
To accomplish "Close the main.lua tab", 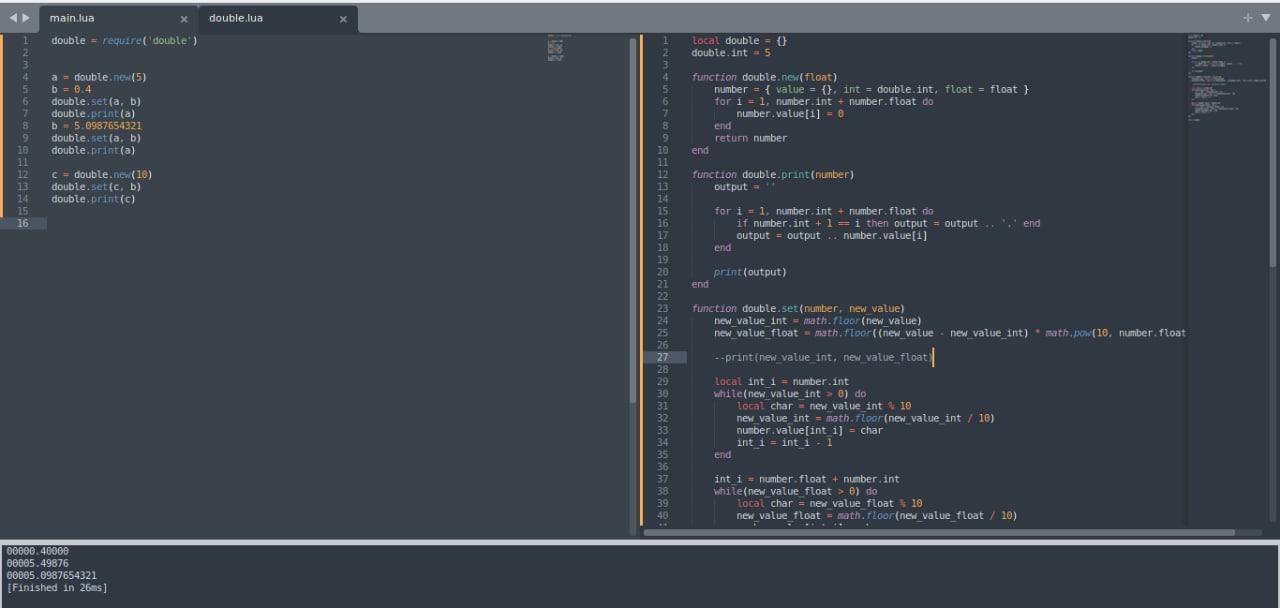I will (183, 19).
